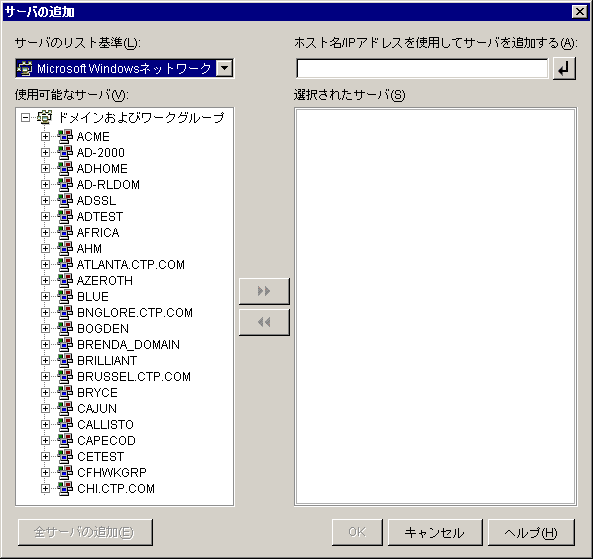This screenshot has height=559, width=593.
Task: Click the BLUE domain icon
Action: [x=65, y=297]
